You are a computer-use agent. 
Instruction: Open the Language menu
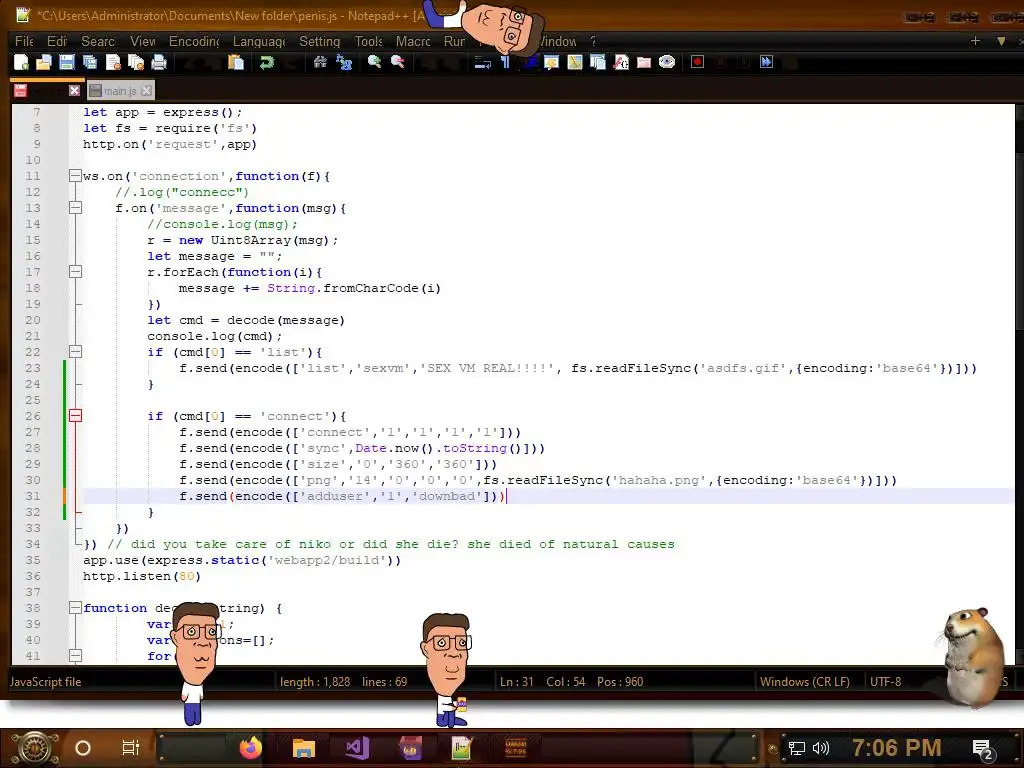[259, 41]
